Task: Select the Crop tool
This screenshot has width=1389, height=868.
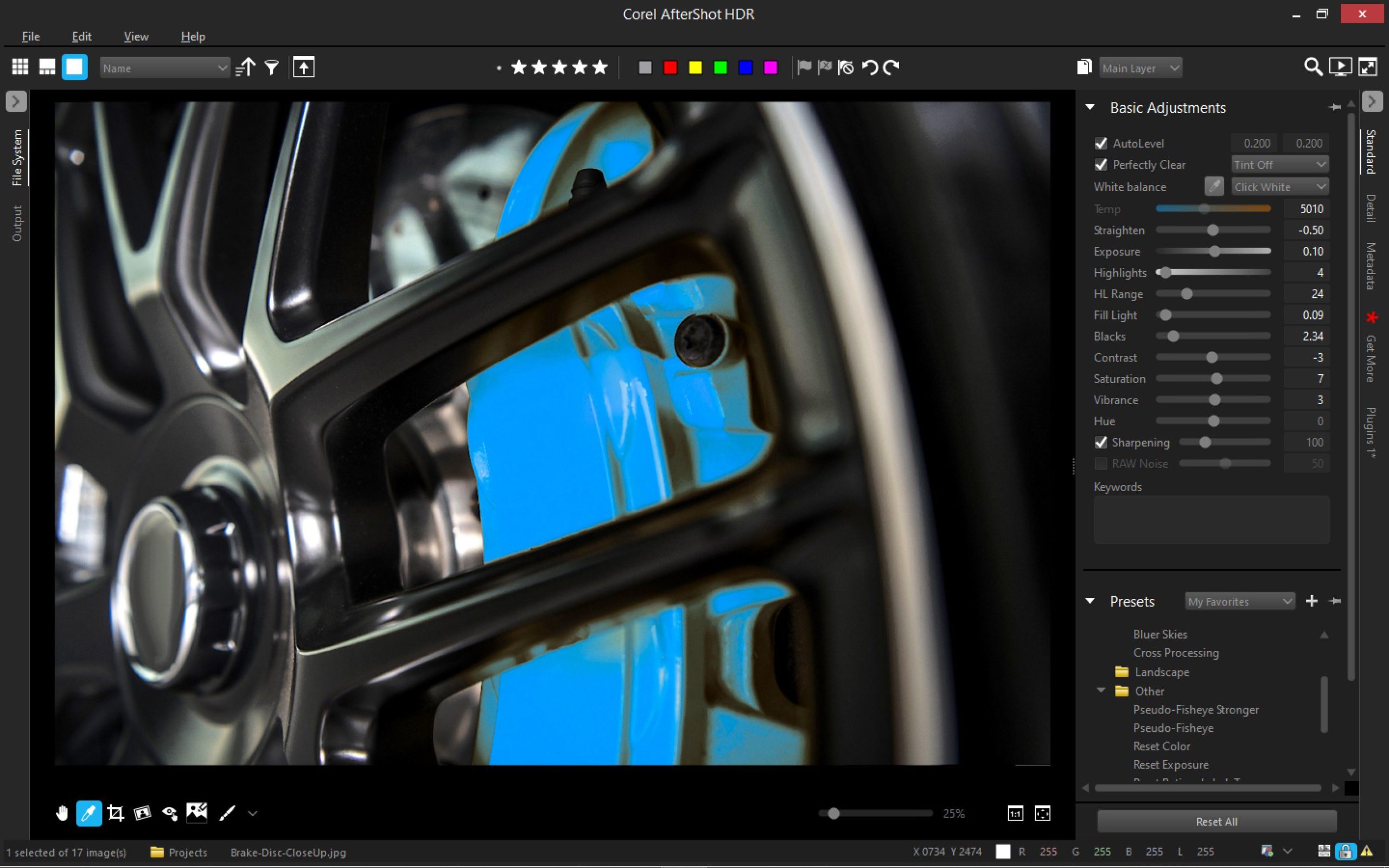Action: tap(116, 813)
